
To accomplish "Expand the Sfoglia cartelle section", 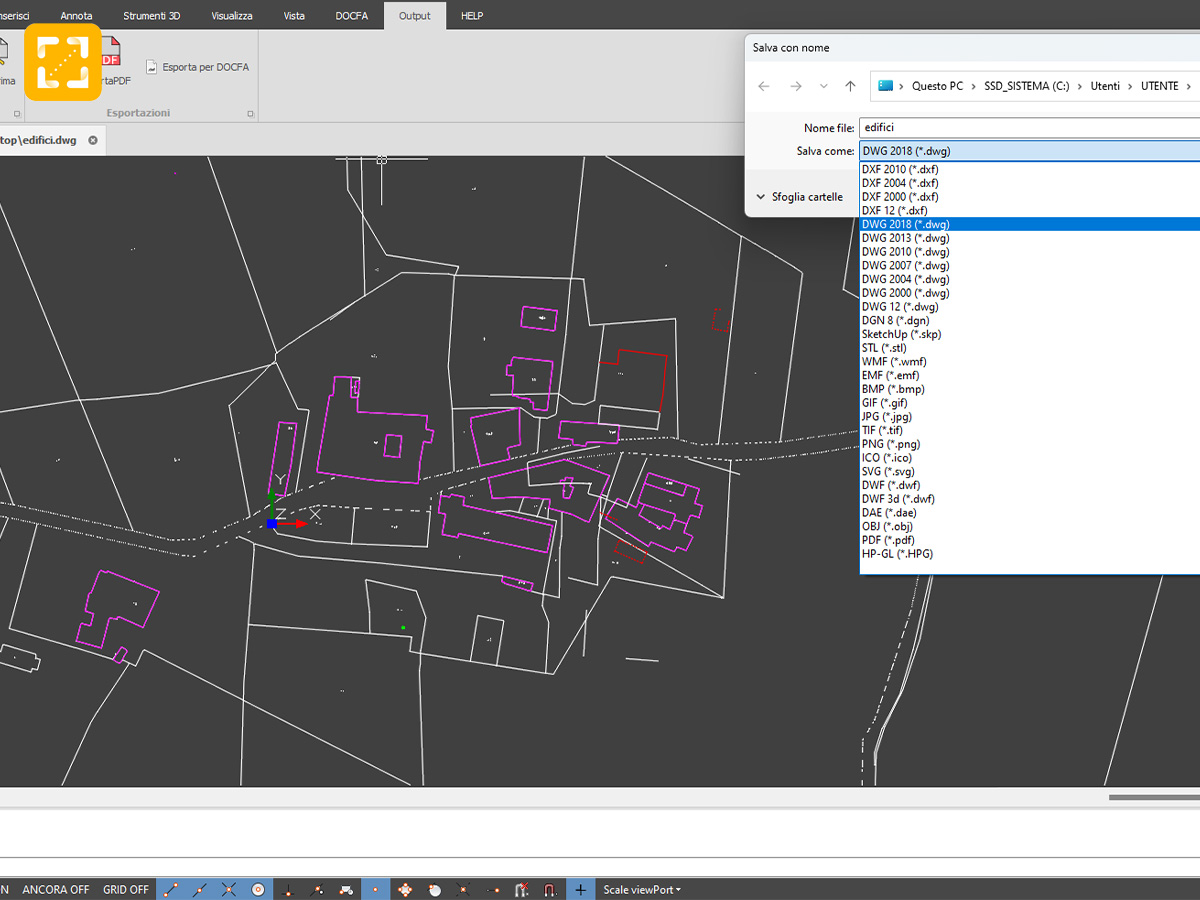I will pyautogui.click(x=799, y=197).
